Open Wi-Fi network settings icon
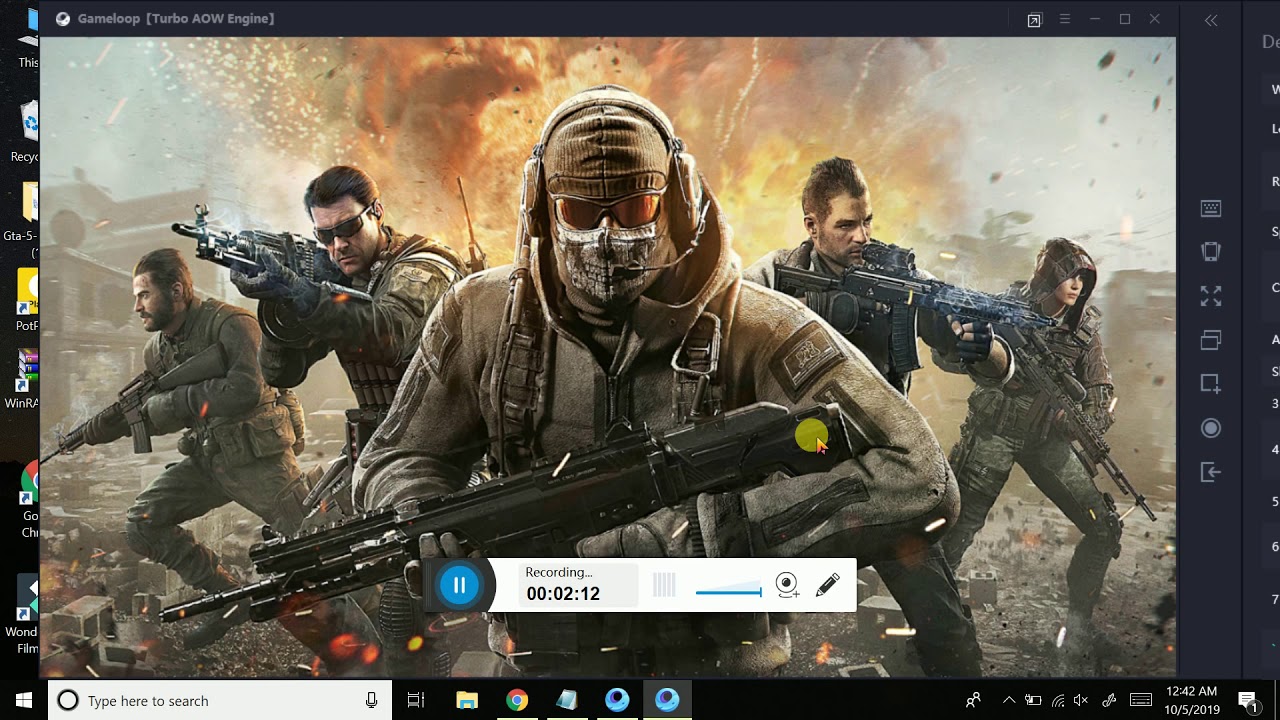This screenshot has width=1280, height=720. coord(1058,701)
